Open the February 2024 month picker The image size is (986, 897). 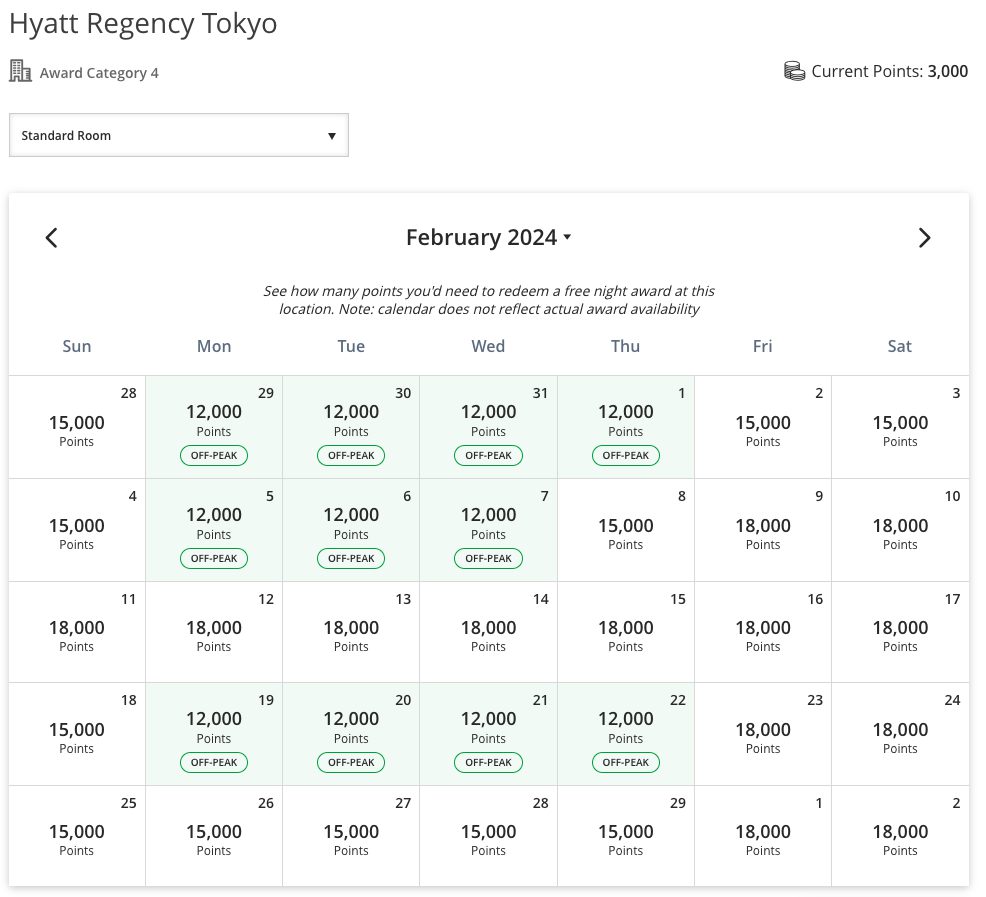[488, 237]
